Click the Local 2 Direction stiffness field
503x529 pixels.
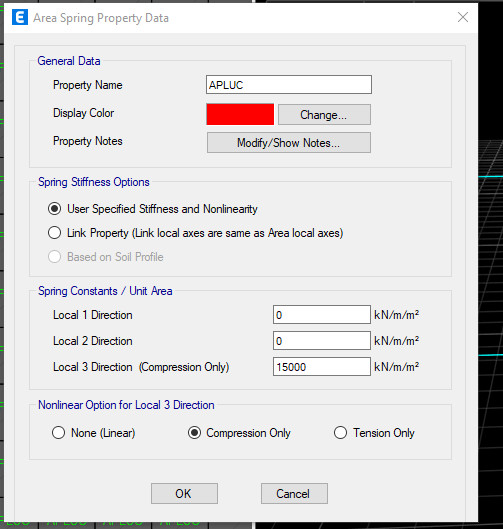tap(322, 341)
